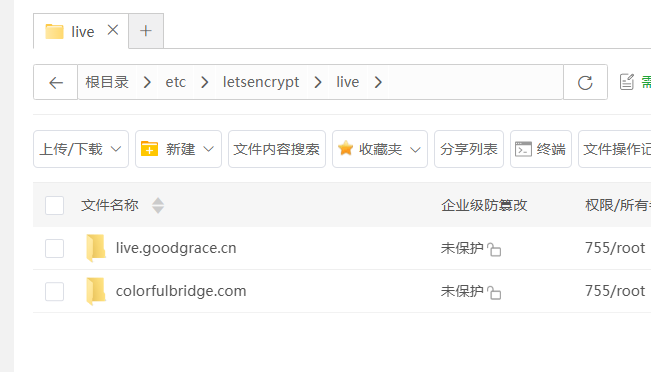Expand the 收藏夹 favorites dropdown
The height and width of the screenshot is (372, 651).
pyautogui.click(x=380, y=149)
